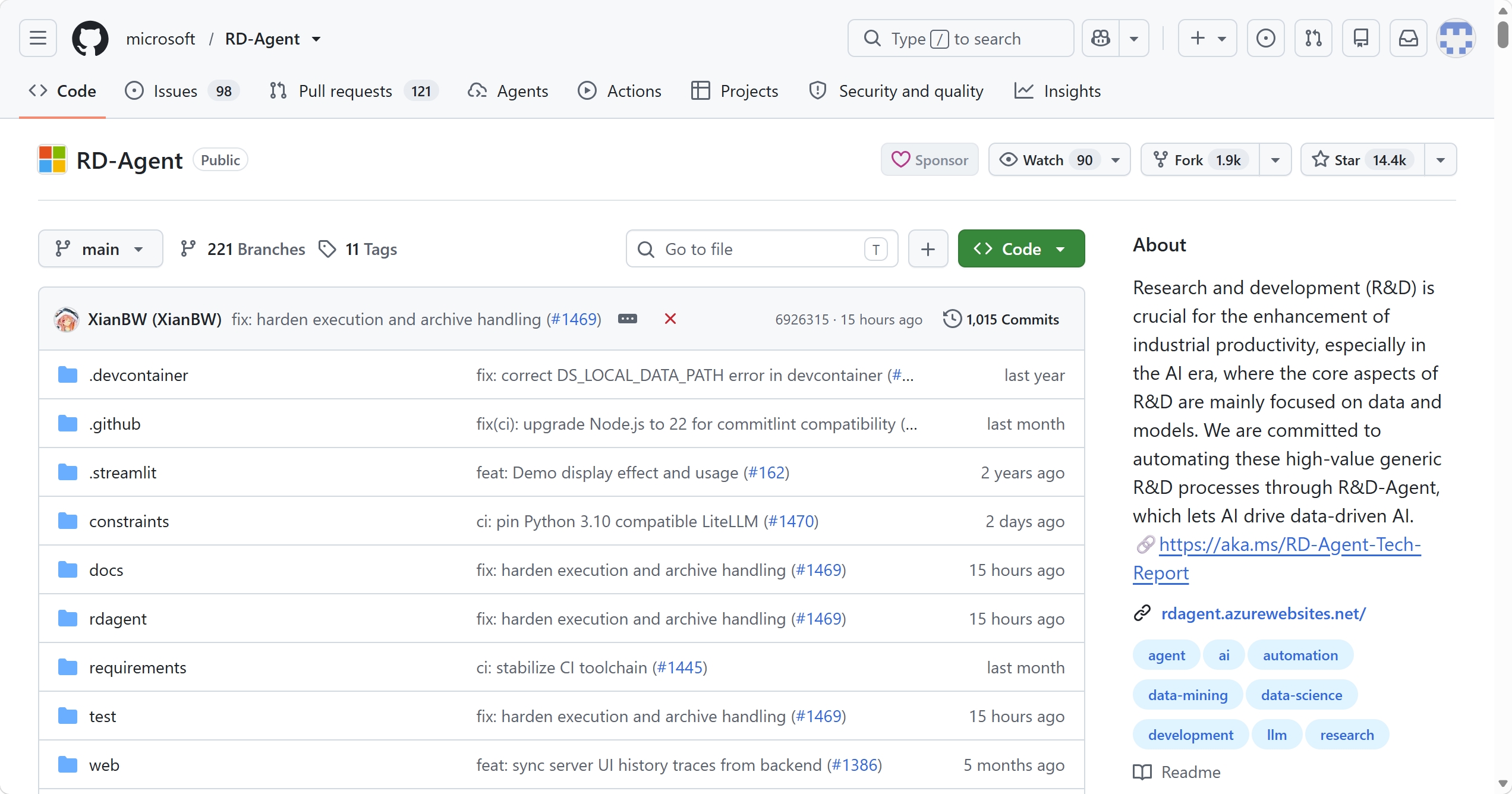View 11 Tags
This screenshot has width=1512, height=794.
point(358,249)
